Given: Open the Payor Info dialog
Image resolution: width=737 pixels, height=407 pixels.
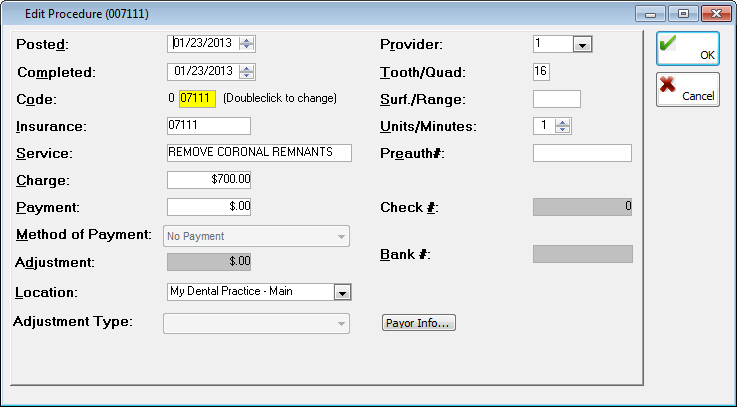Looking at the screenshot, I should pos(419,323).
